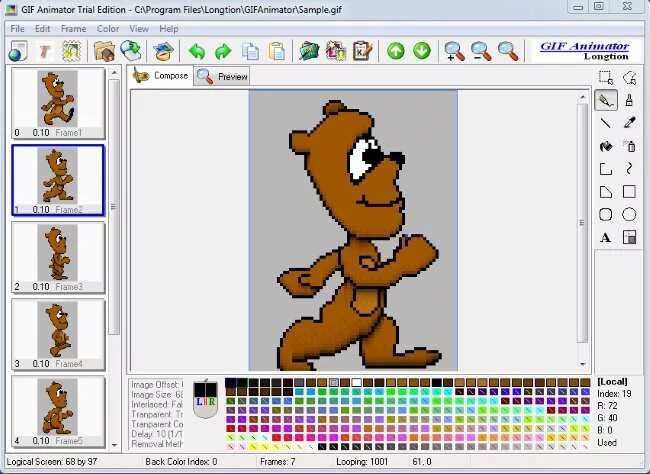Click frame list scrollbar down arrow
The image size is (650, 474).
pos(114,445)
